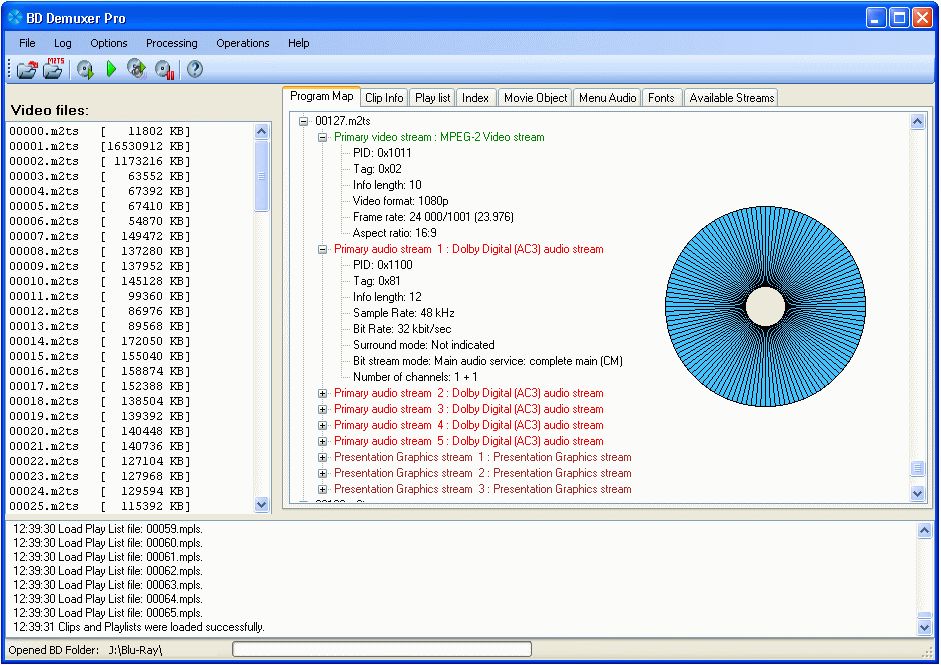Select 00001.m2ts in the Video files list

pos(100,146)
